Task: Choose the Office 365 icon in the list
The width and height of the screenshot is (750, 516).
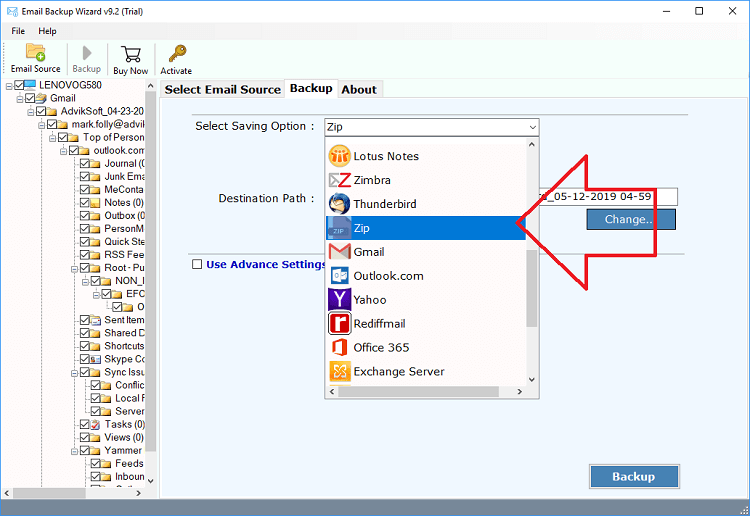Action: coord(339,347)
